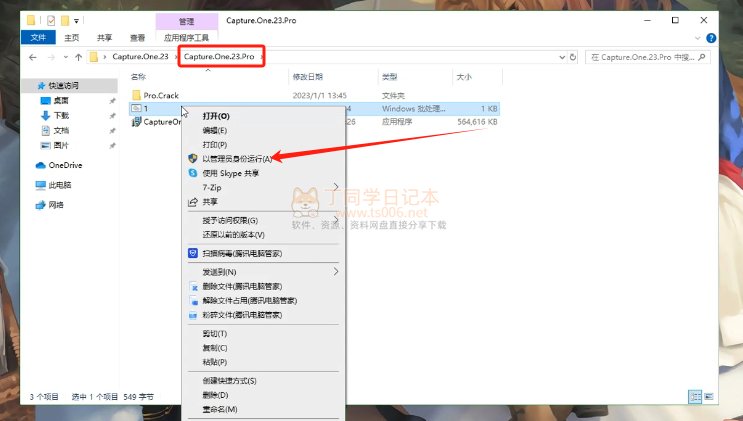743x421 pixels.
Task: Choose 使用 Skype 共享 in the context menu
Action: pos(231,173)
